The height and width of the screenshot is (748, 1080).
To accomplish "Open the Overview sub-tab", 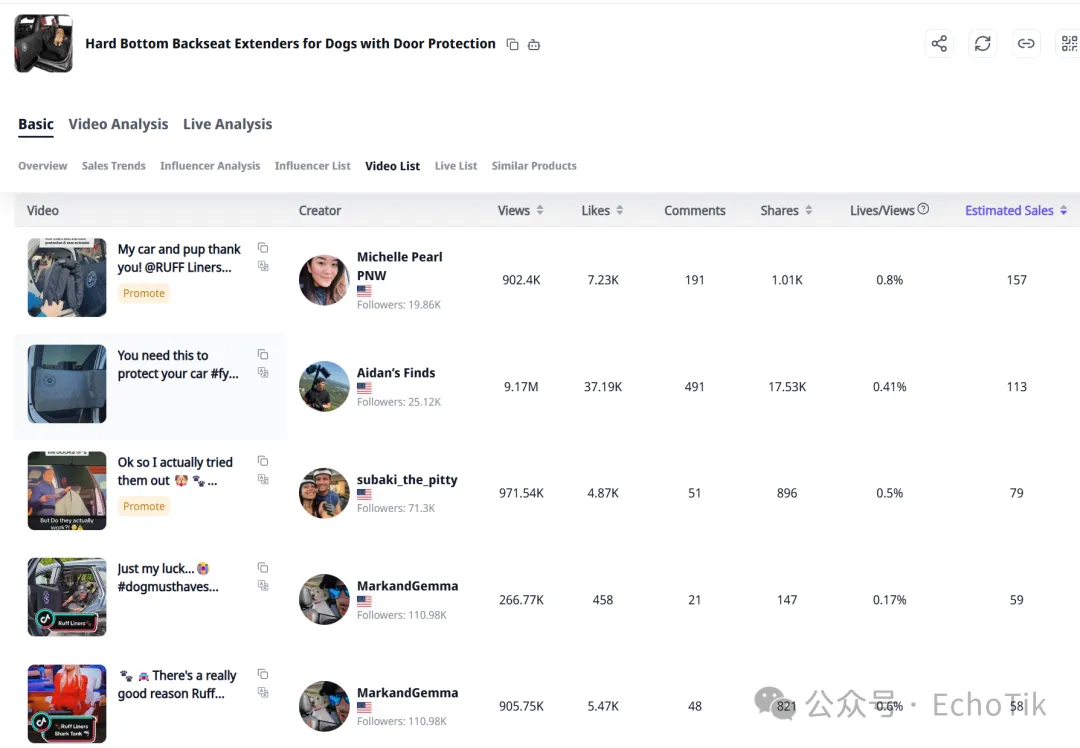I will [43, 166].
